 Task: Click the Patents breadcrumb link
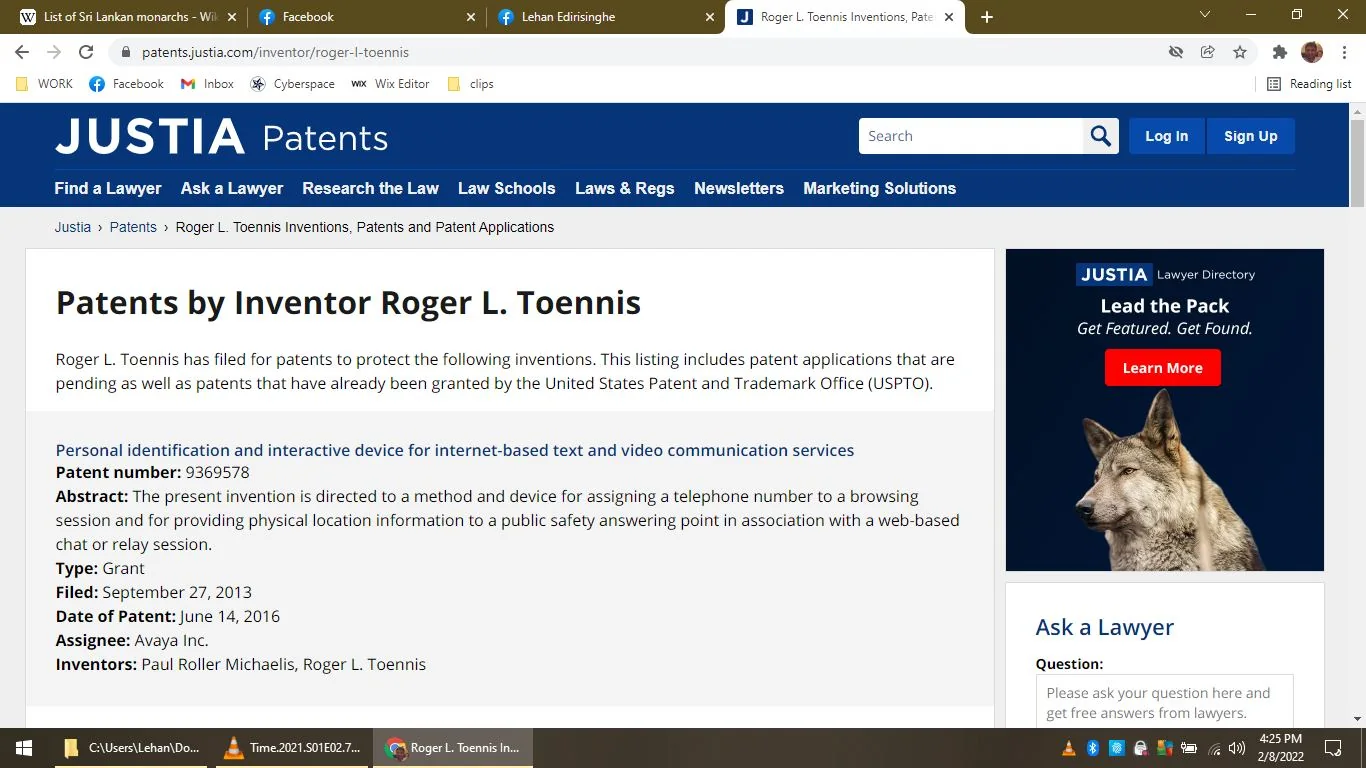(133, 227)
